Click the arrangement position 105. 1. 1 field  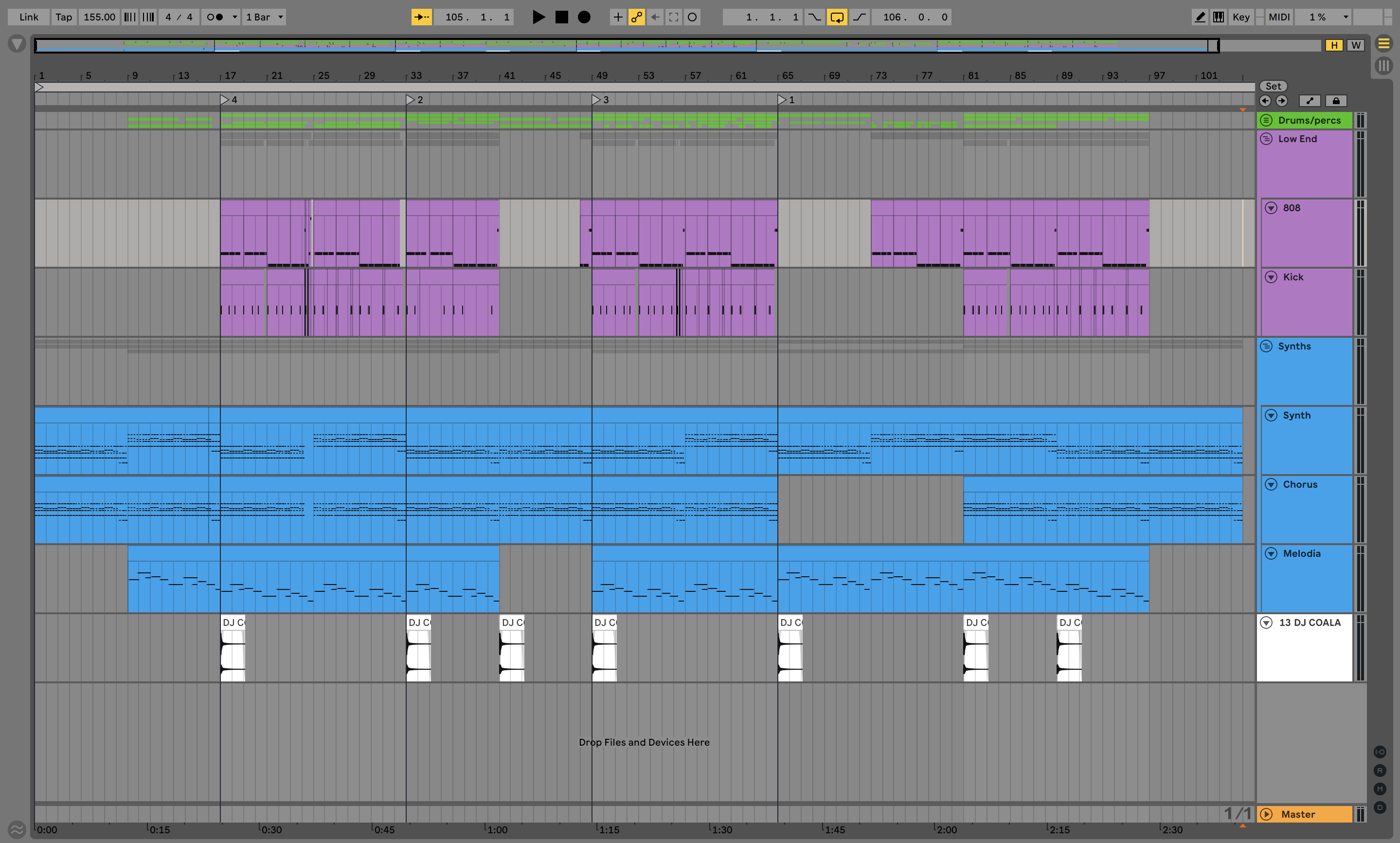[x=474, y=17]
